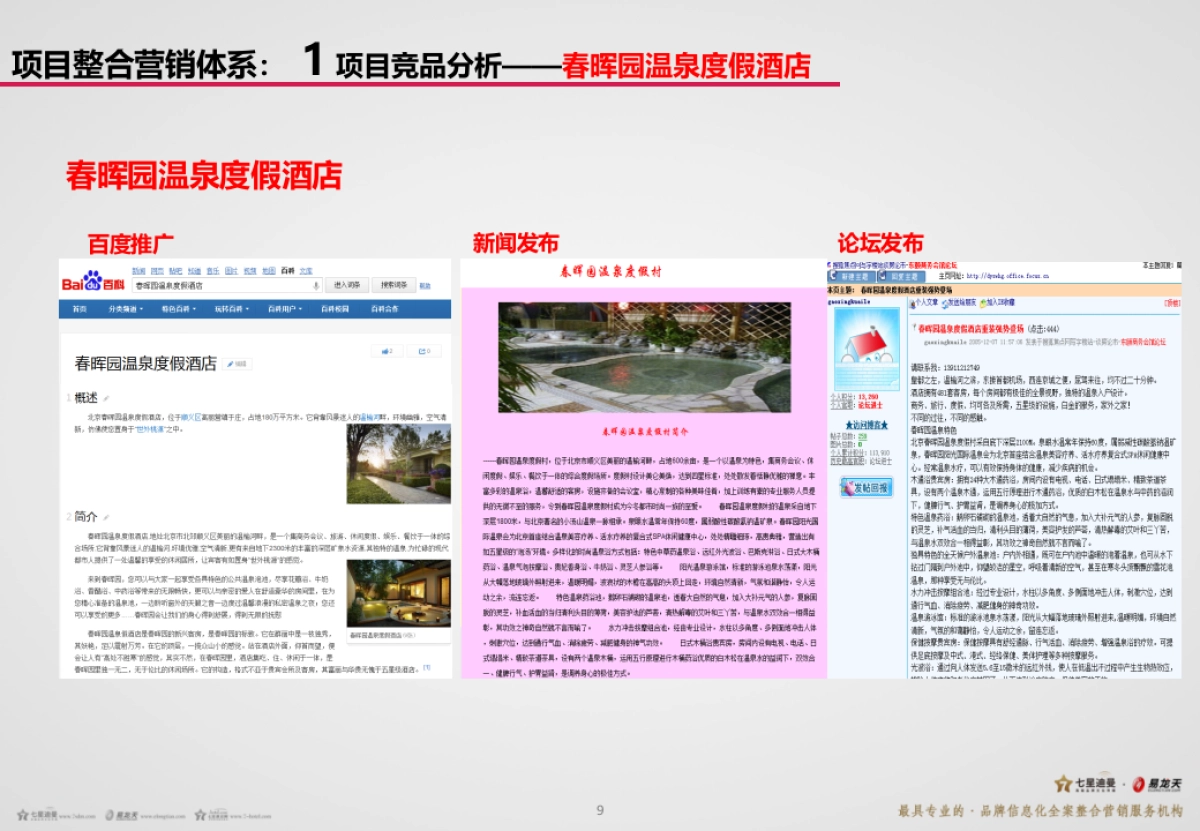Select 首页 in the Baike navigation bar
1200x831 pixels.
[78, 308]
